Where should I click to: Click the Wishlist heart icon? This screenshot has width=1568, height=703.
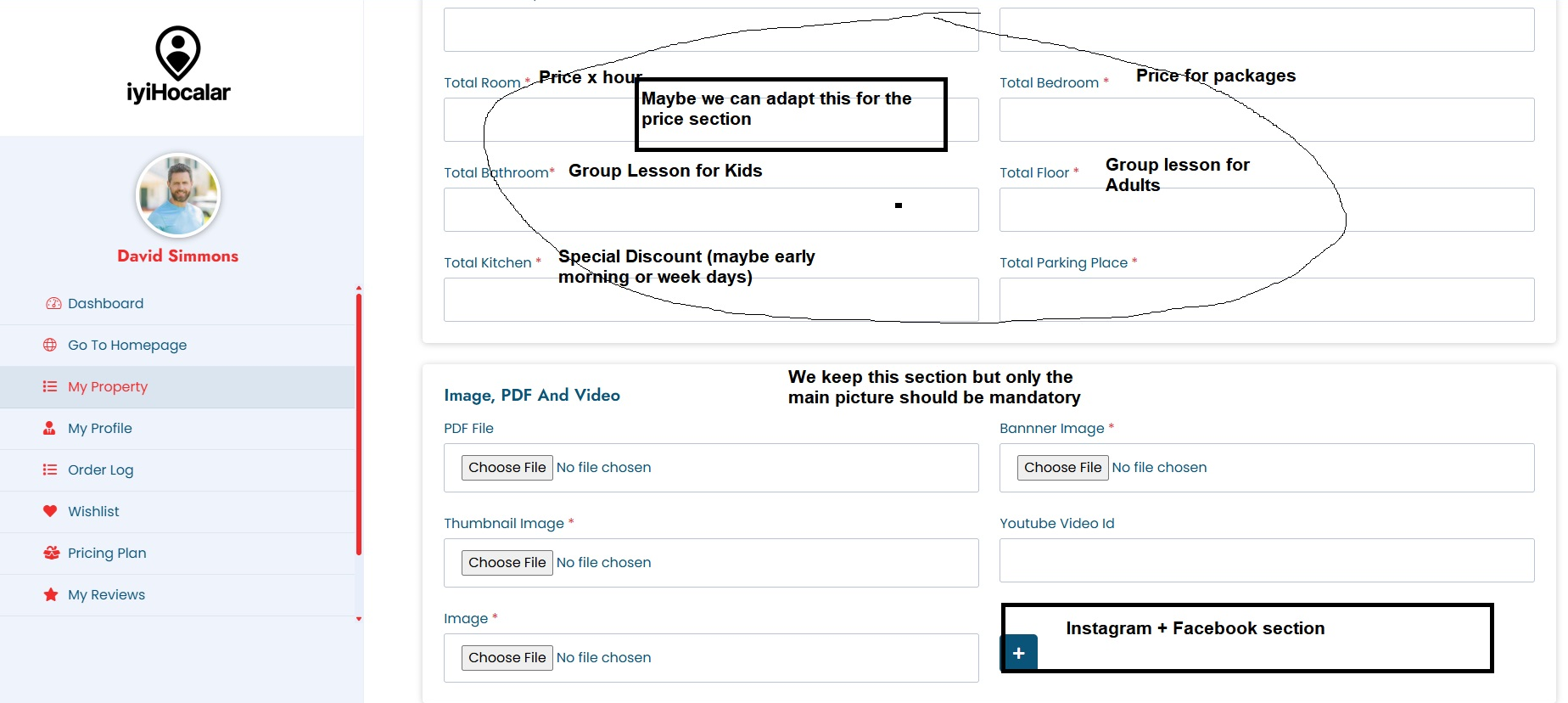pos(50,511)
